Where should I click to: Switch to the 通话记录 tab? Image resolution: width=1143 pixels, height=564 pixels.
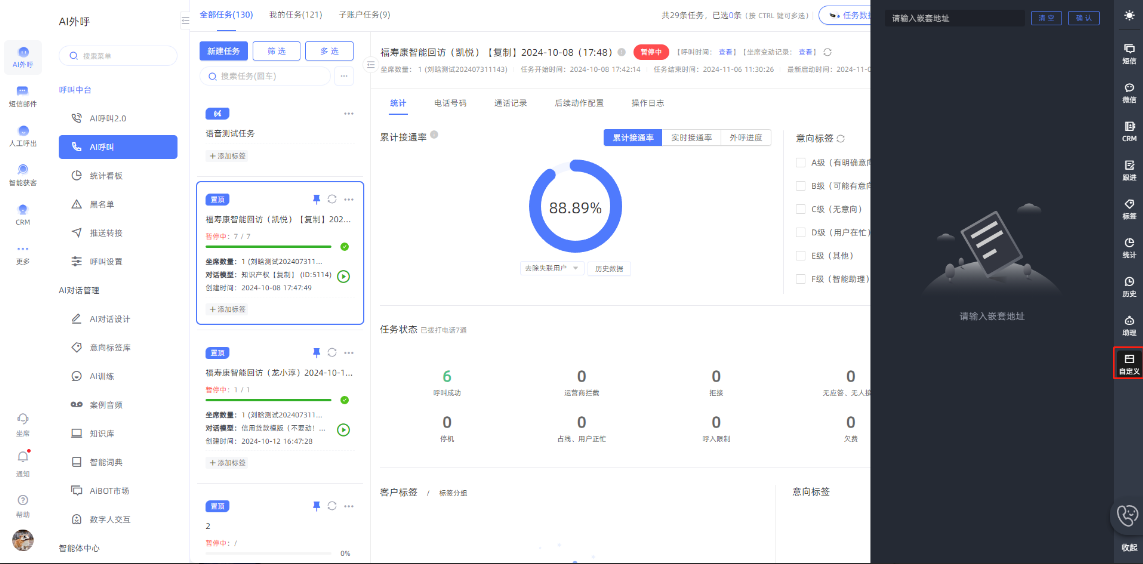pyautogui.click(x=510, y=103)
